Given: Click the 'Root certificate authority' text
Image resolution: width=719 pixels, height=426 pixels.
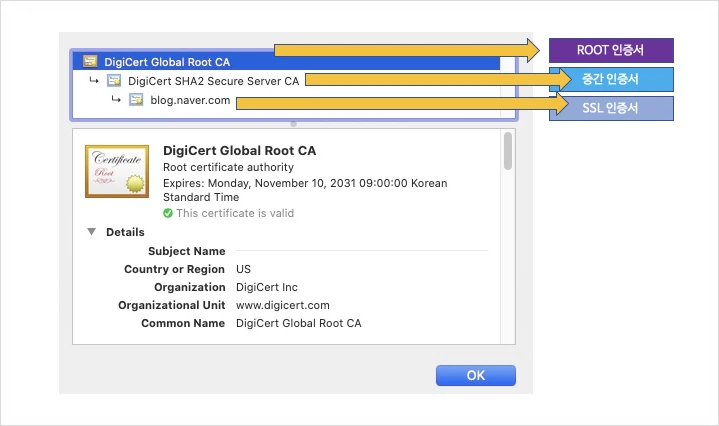Looking at the screenshot, I should coord(228,167).
